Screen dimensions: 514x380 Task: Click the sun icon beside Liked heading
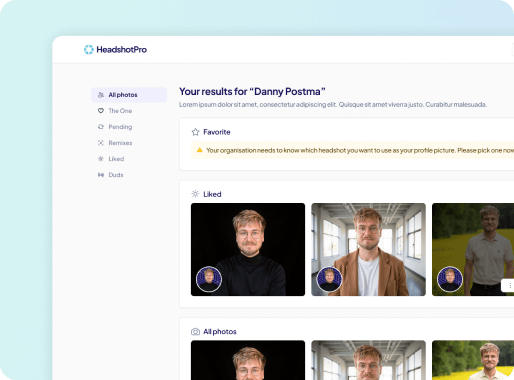195,194
